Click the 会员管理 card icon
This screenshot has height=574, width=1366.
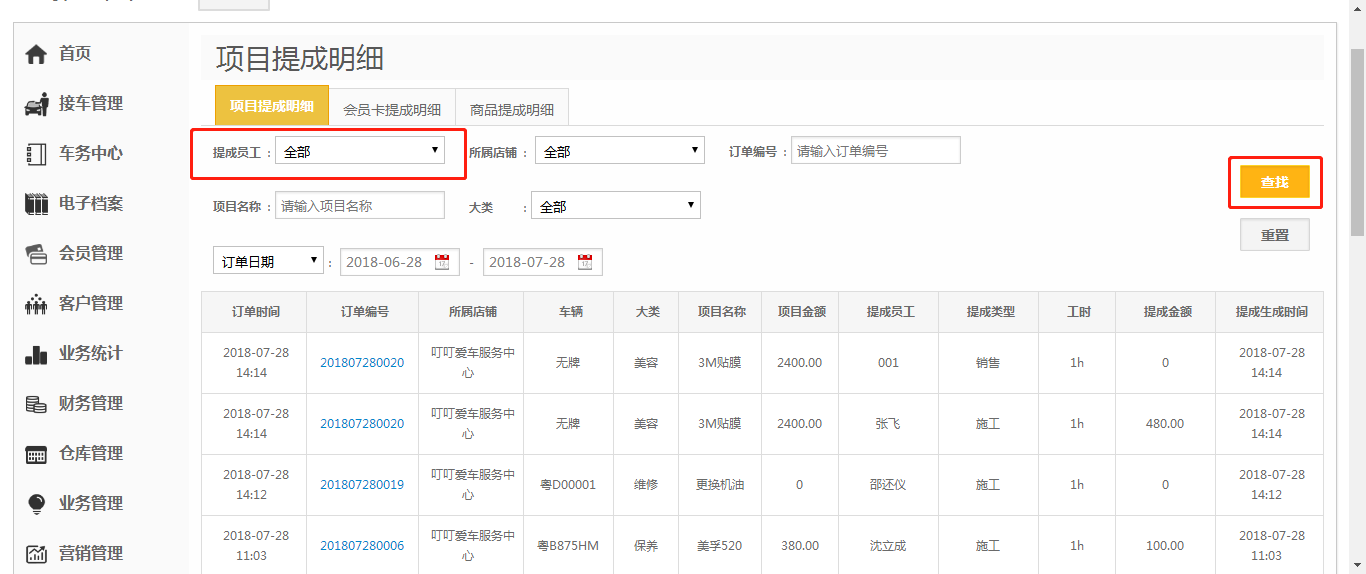pyautogui.click(x=36, y=254)
